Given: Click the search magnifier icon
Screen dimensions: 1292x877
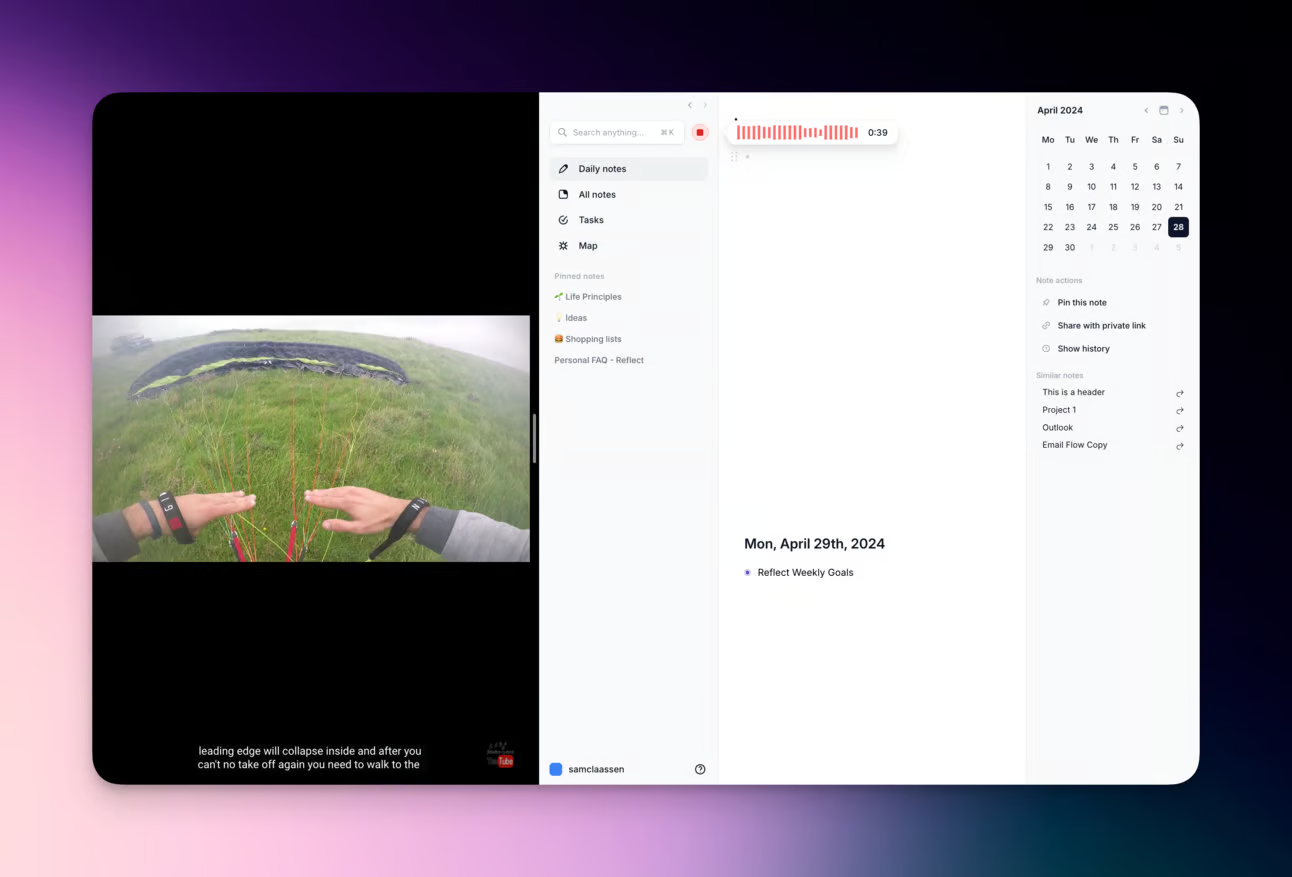Looking at the screenshot, I should (562, 132).
